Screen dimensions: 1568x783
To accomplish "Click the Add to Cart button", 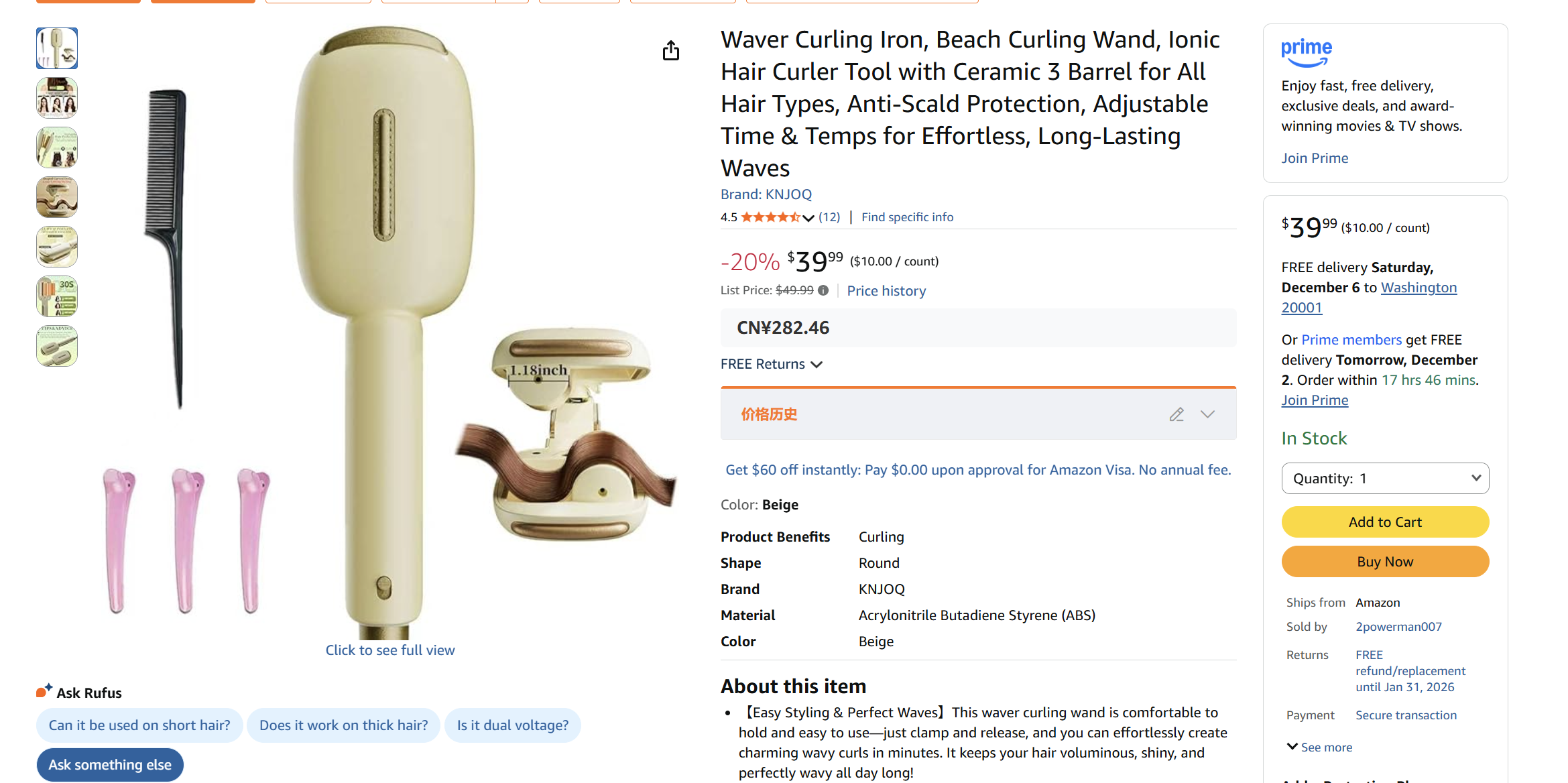I will tap(1385, 522).
